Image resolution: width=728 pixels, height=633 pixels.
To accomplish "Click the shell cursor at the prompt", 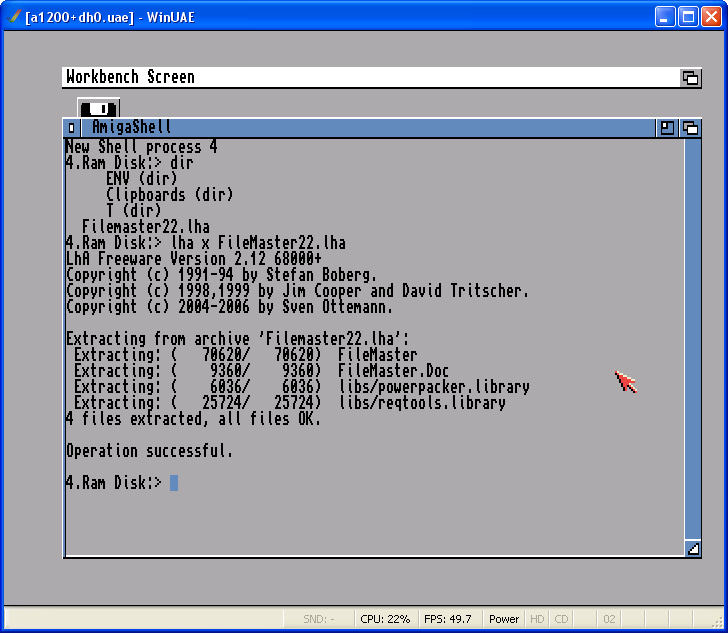I will click(174, 483).
